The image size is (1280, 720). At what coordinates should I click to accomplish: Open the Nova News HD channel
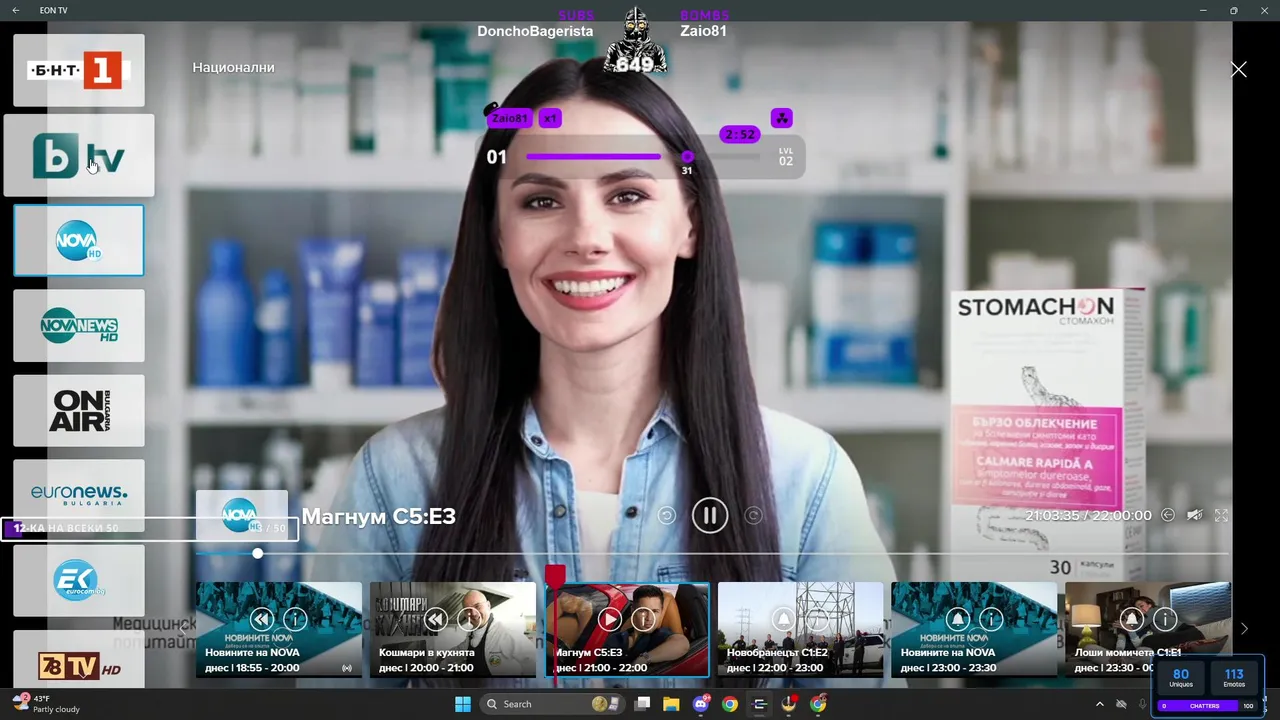pos(79,325)
